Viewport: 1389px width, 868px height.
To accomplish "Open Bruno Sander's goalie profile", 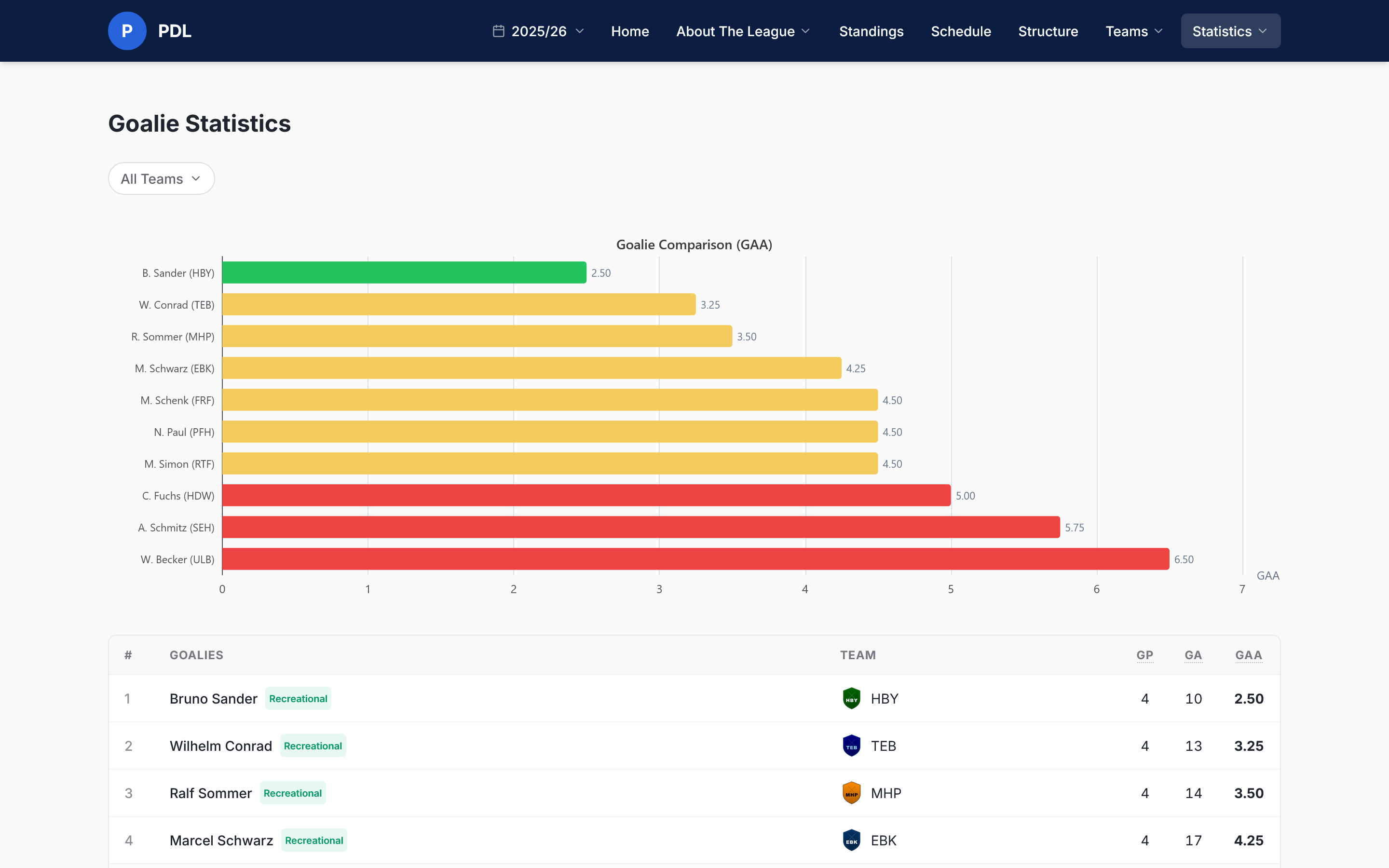I will (214, 699).
